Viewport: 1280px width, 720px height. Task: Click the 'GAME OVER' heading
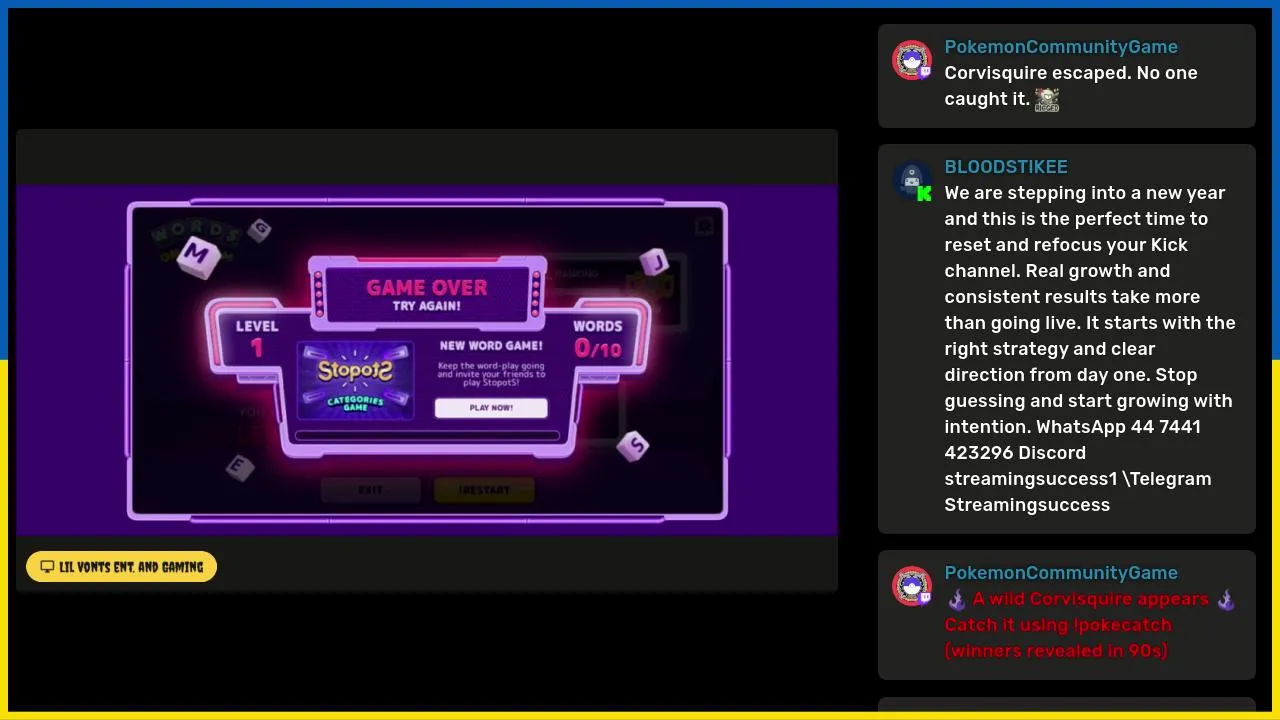pos(427,287)
